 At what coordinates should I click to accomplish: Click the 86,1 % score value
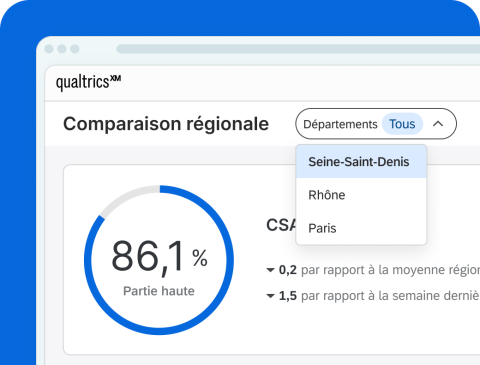tap(159, 257)
